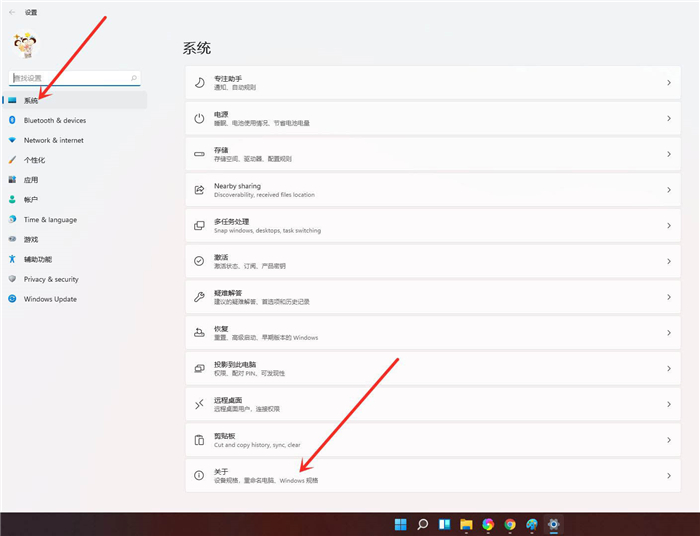Select Time & language in the sidebar

pyautogui.click(x=50, y=220)
